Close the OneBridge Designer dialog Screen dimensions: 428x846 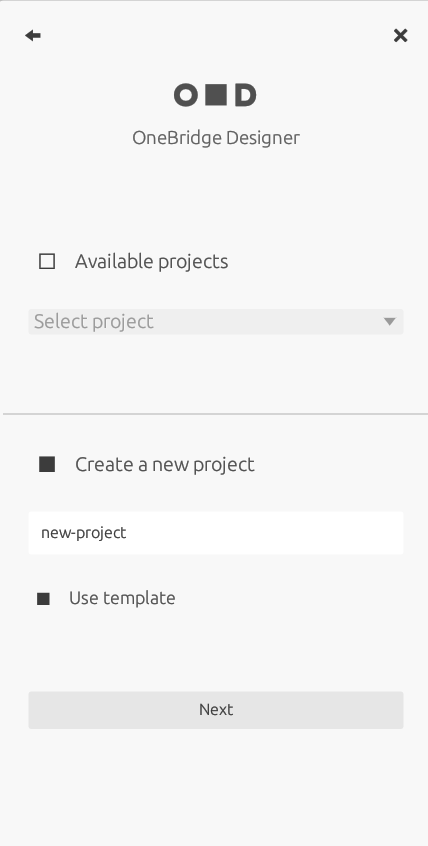pos(400,36)
